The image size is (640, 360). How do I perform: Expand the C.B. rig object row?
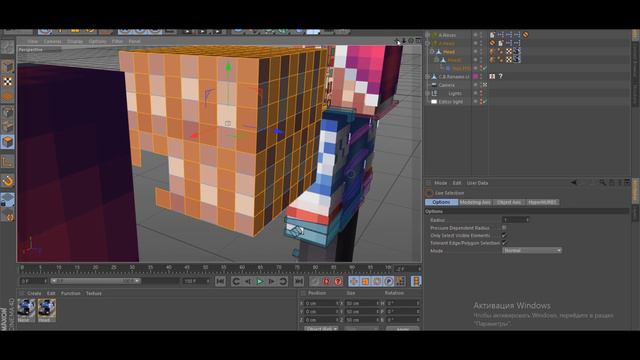pos(427,77)
